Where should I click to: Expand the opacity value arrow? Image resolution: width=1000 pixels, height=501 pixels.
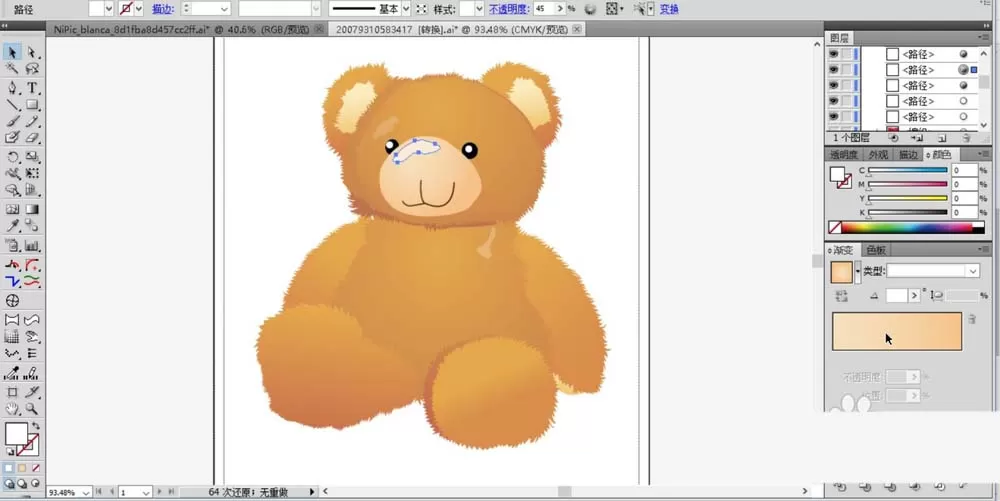(x=560, y=9)
